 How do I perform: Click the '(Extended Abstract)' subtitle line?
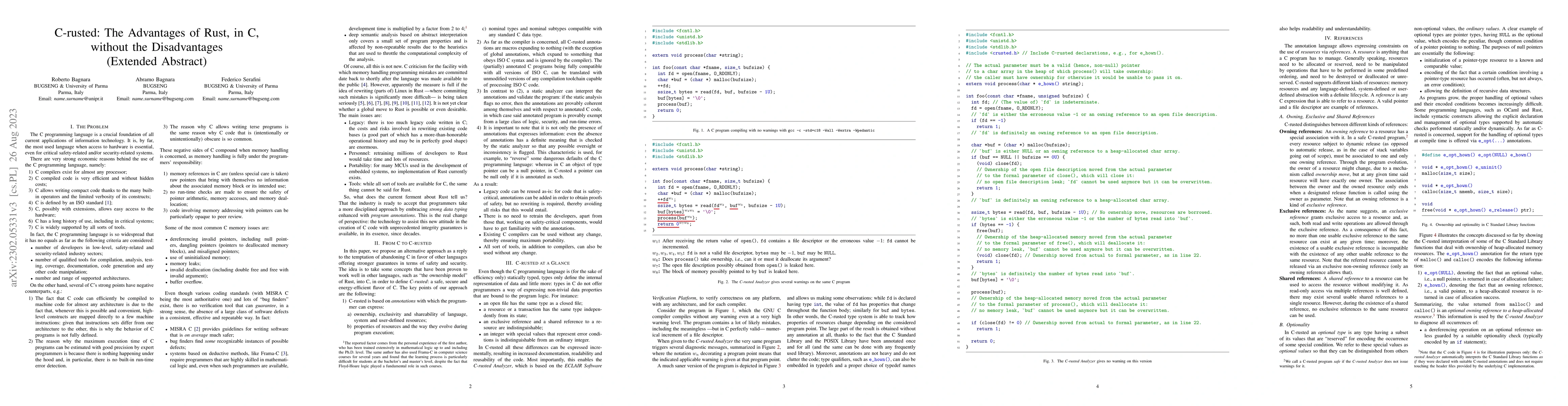[x=156, y=61]
